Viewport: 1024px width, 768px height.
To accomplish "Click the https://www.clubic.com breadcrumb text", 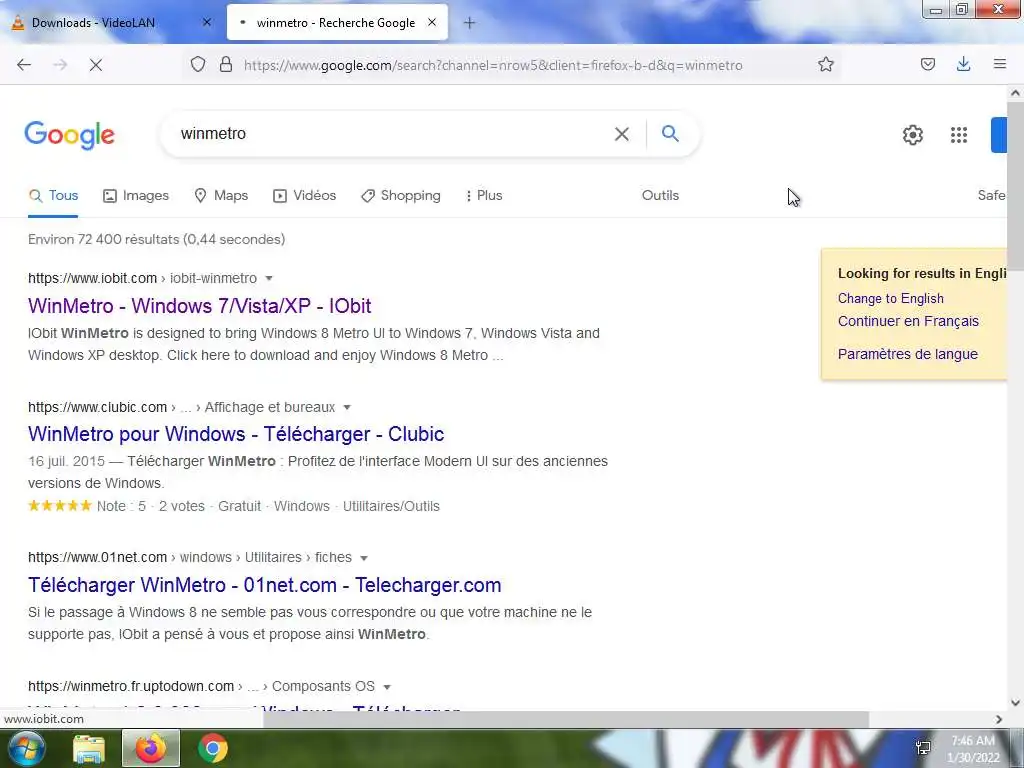I will 97,408.
